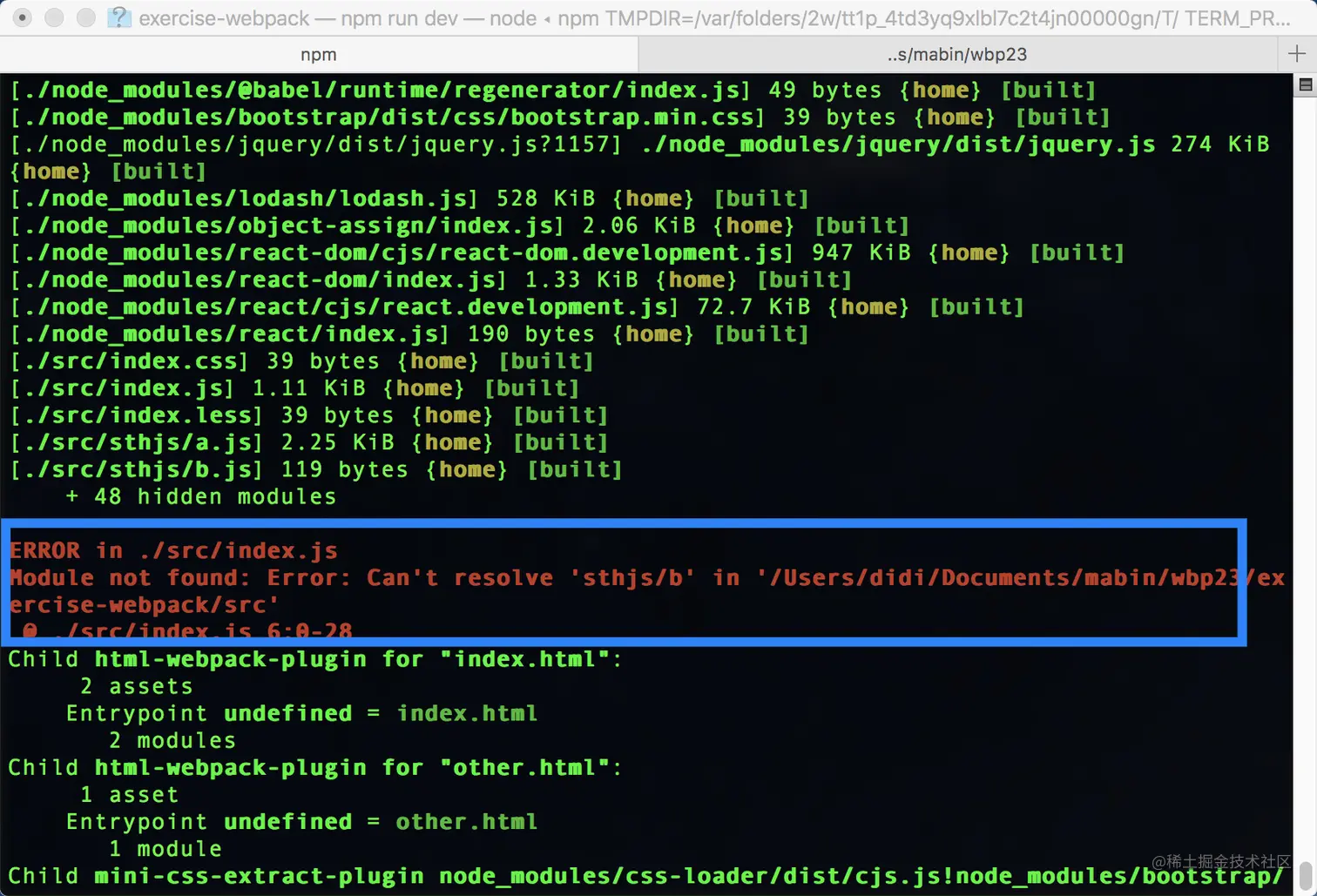Click the lodash.js 528 KiB line
The height and width of the screenshot is (896, 1317).
coord(409,199)
